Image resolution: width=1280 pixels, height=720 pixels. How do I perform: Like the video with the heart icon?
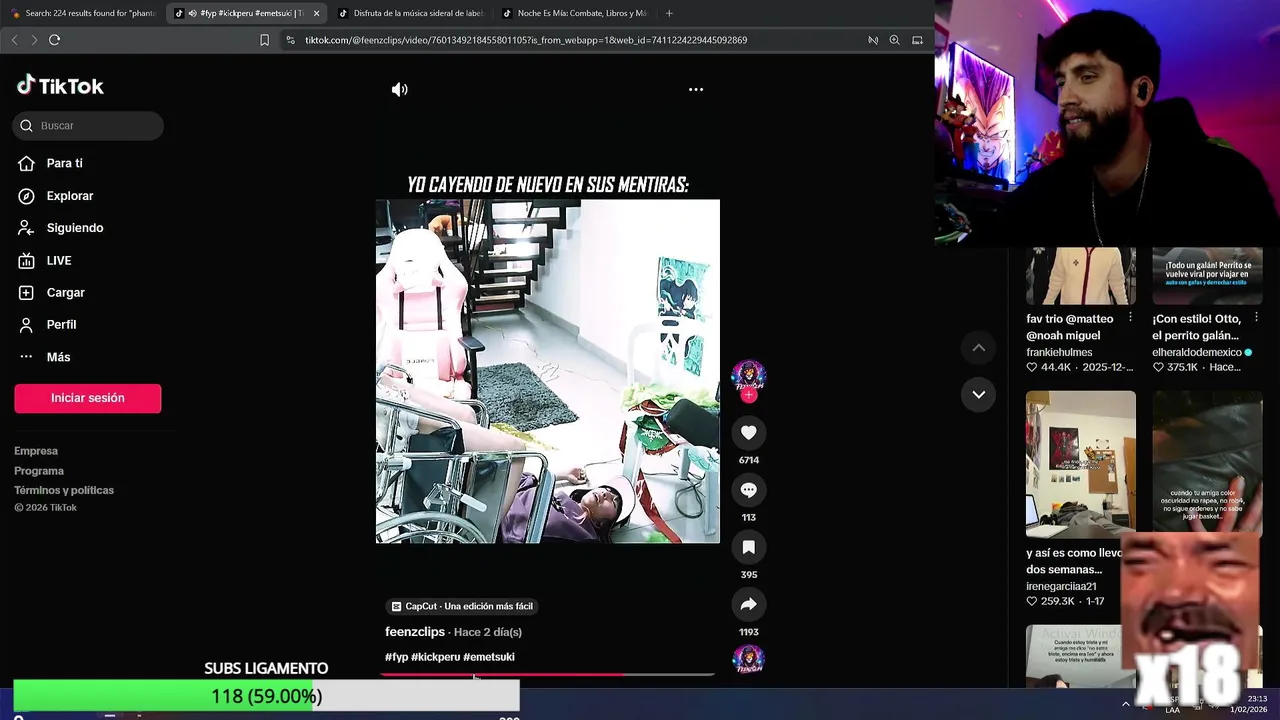coord(749,432)
